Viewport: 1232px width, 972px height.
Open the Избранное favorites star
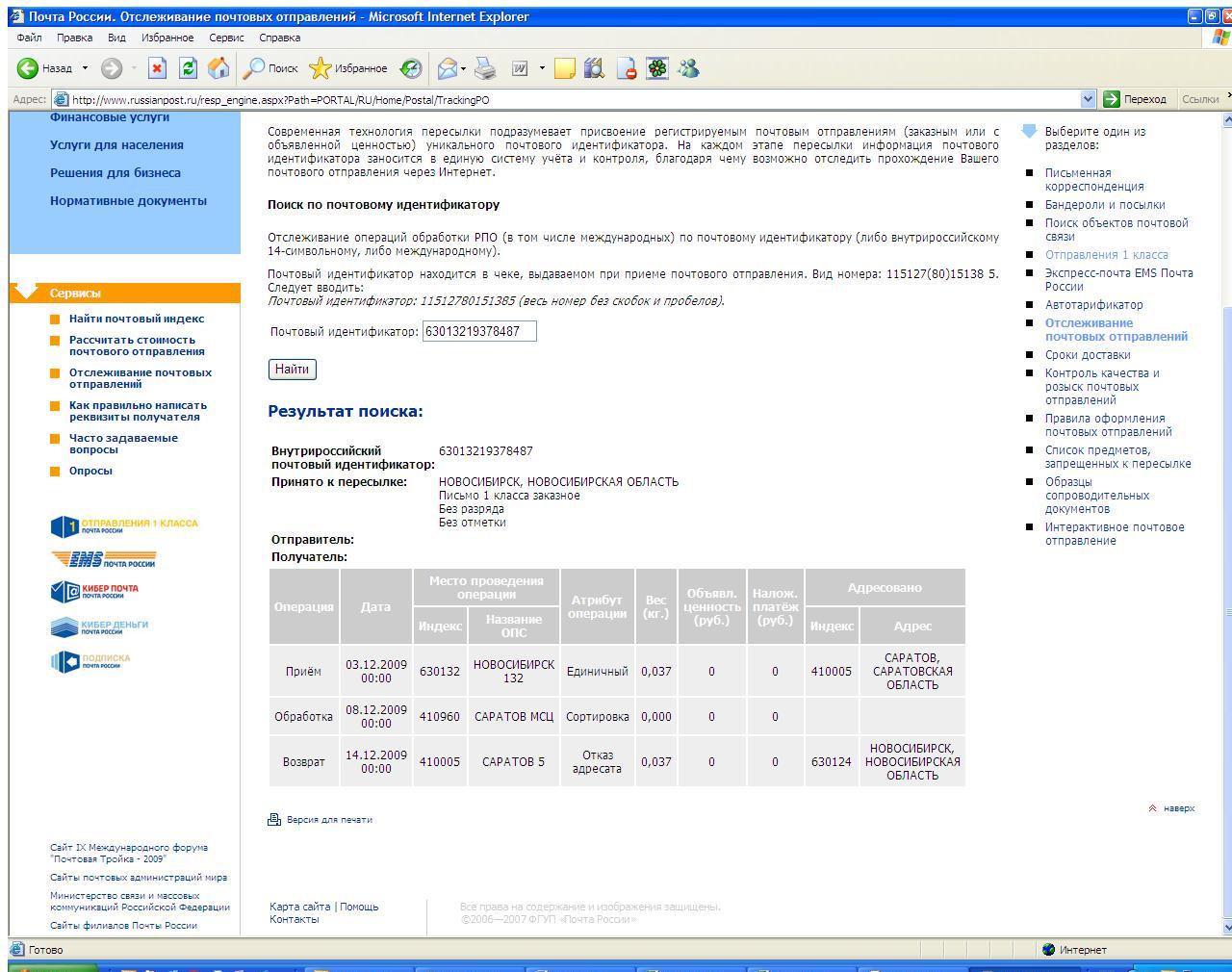(347, 68)
